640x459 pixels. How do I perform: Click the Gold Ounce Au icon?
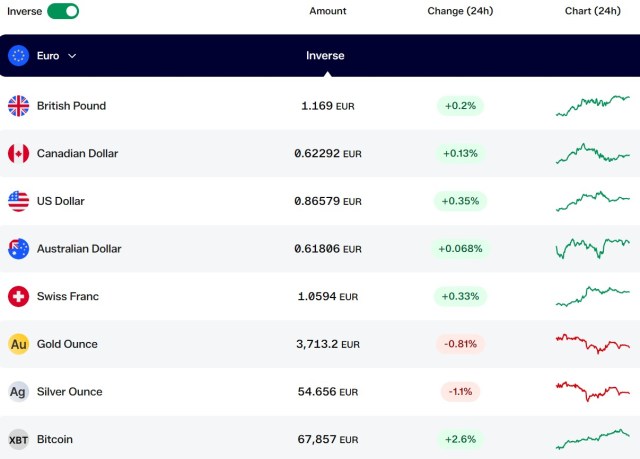(x=18, y=344)
